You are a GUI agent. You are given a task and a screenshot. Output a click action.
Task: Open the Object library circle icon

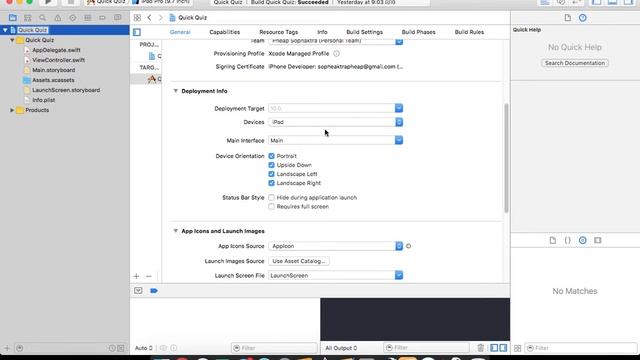click(582, 240)
